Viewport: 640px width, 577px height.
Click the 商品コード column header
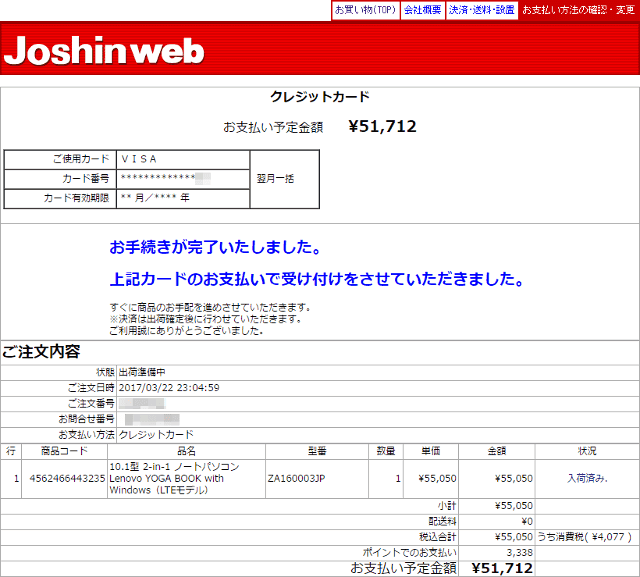[x=64, y=451]
